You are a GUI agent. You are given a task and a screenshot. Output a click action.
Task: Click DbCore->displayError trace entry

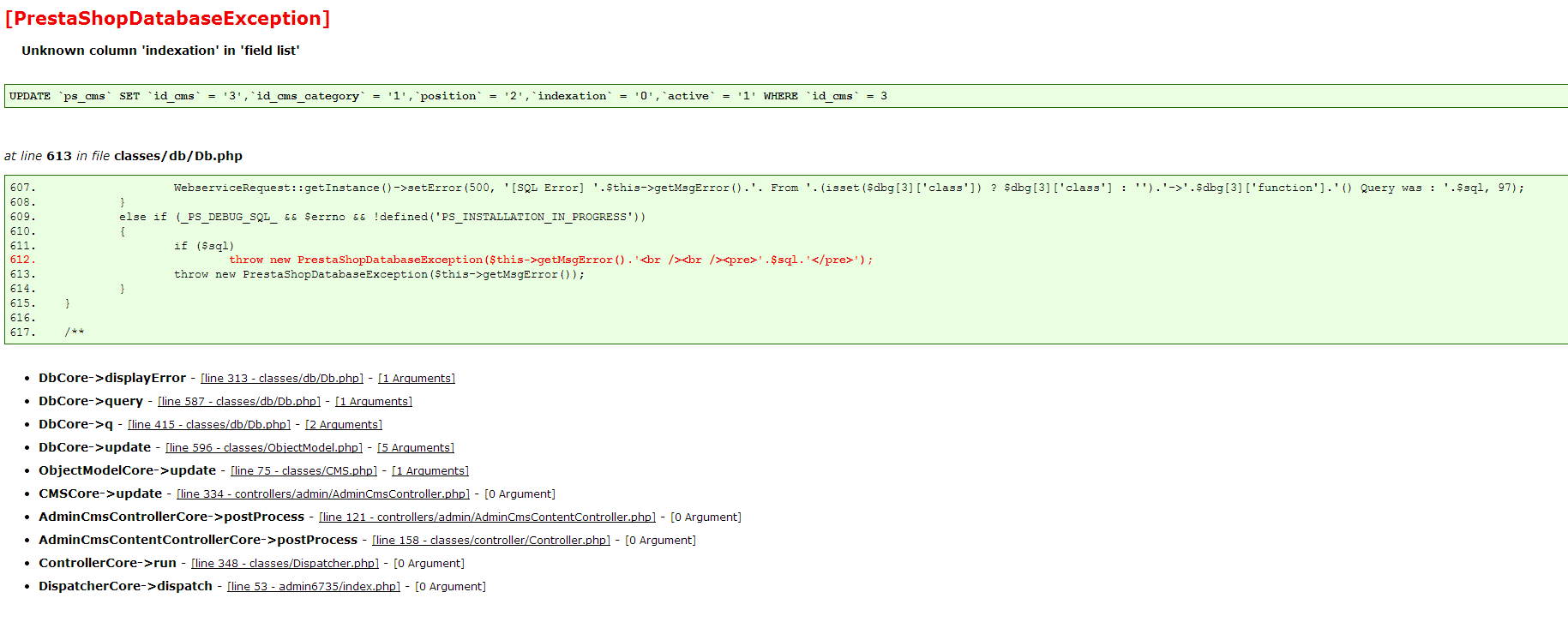point(112,378)
